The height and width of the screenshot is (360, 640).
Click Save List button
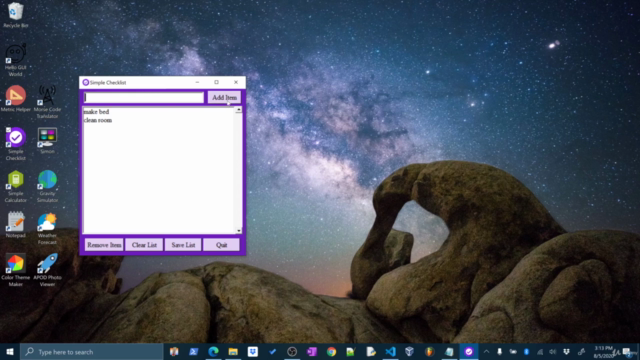[183, 245]
